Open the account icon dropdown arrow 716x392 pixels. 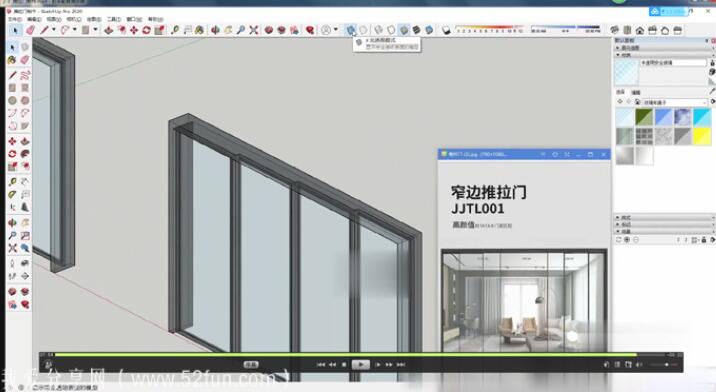pyautogui.click(x=336, y=30)
